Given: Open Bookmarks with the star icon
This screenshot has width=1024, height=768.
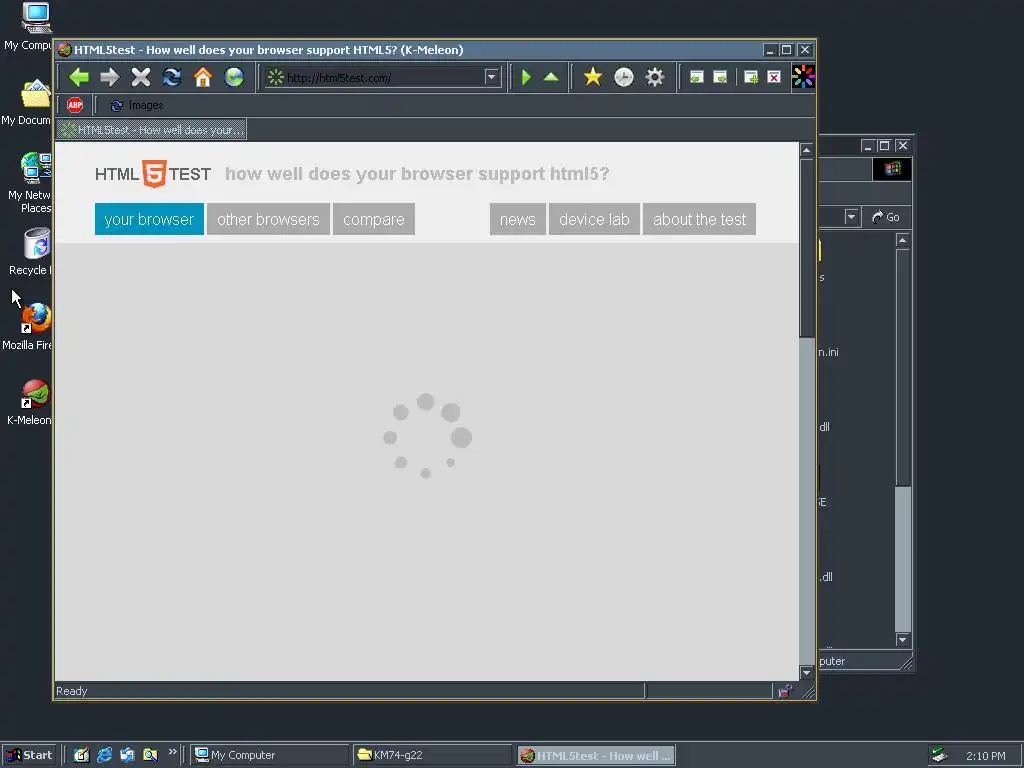Looking at the screenshot, I should (x=593, y=77).
